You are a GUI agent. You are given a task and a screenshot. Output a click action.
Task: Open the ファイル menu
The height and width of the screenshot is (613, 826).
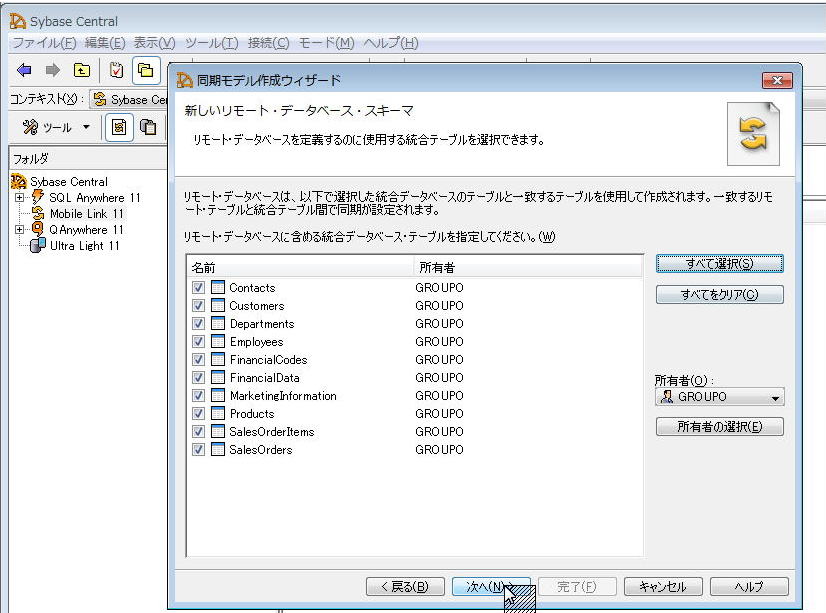coord(44,43)
